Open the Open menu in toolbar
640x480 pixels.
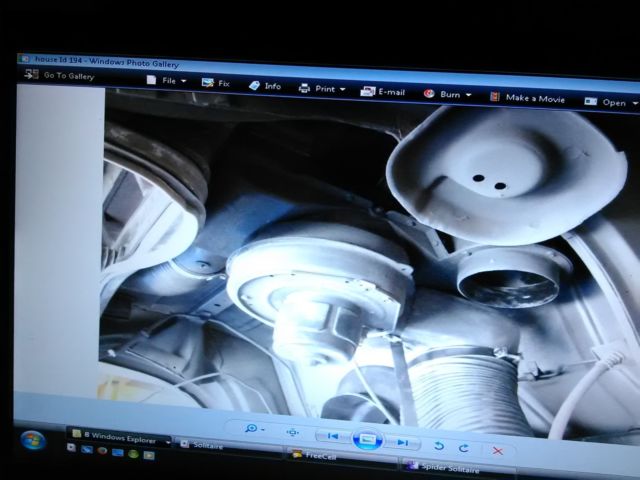click(x=607, y=102)
